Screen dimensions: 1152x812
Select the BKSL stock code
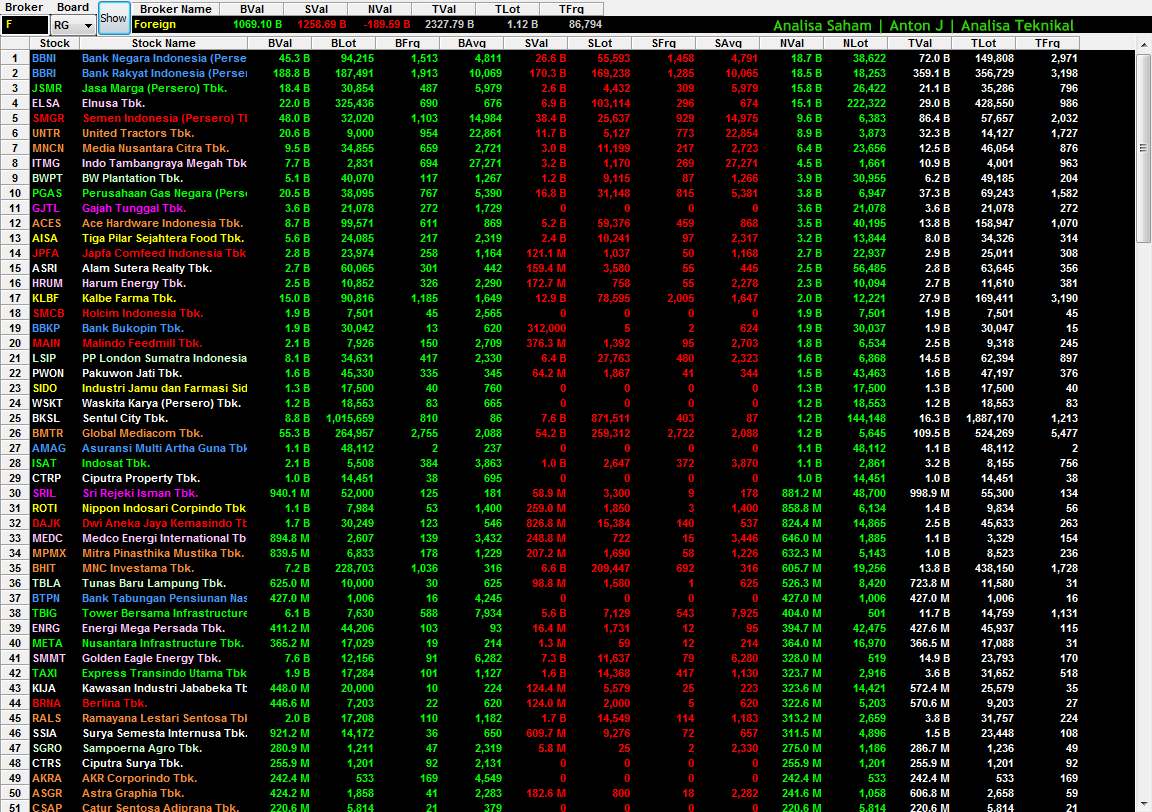tap(46, 418)
